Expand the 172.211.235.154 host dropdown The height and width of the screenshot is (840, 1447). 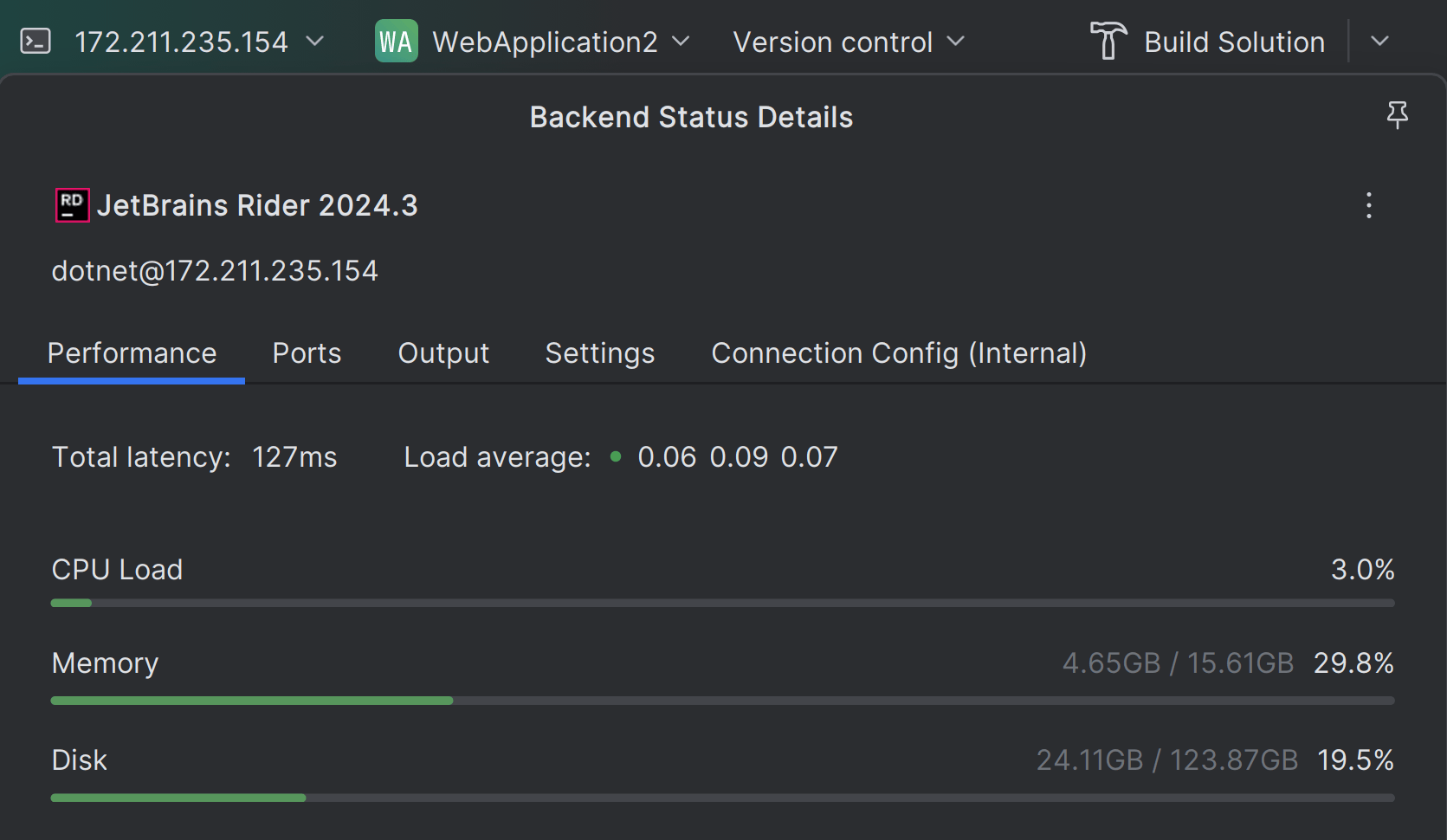(315, 42)
